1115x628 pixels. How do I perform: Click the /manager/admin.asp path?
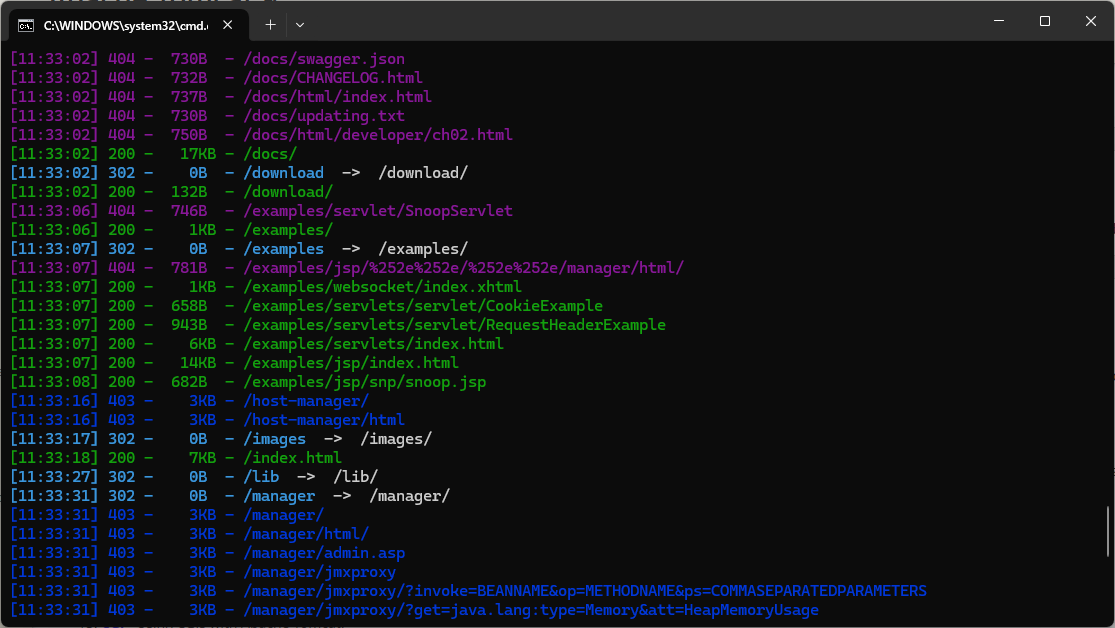(x=323, y=553)
